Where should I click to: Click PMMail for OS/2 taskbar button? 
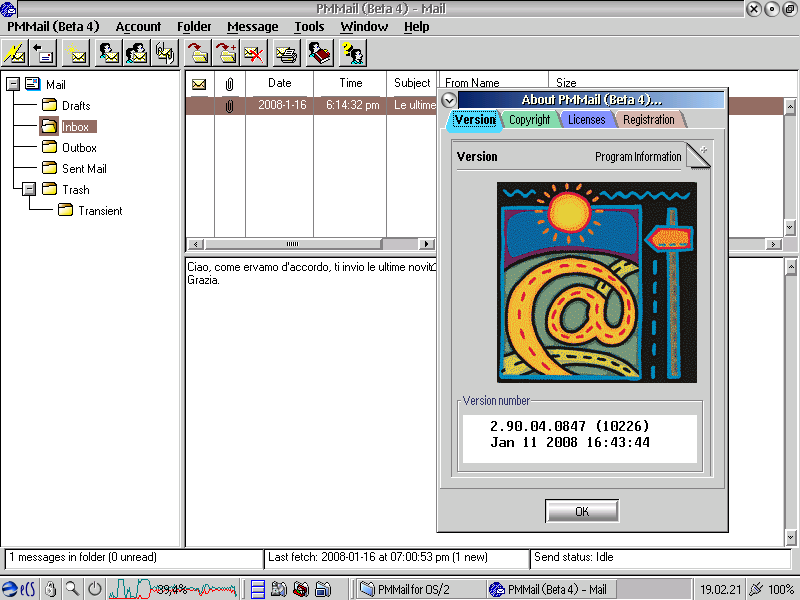click(420, 589)
